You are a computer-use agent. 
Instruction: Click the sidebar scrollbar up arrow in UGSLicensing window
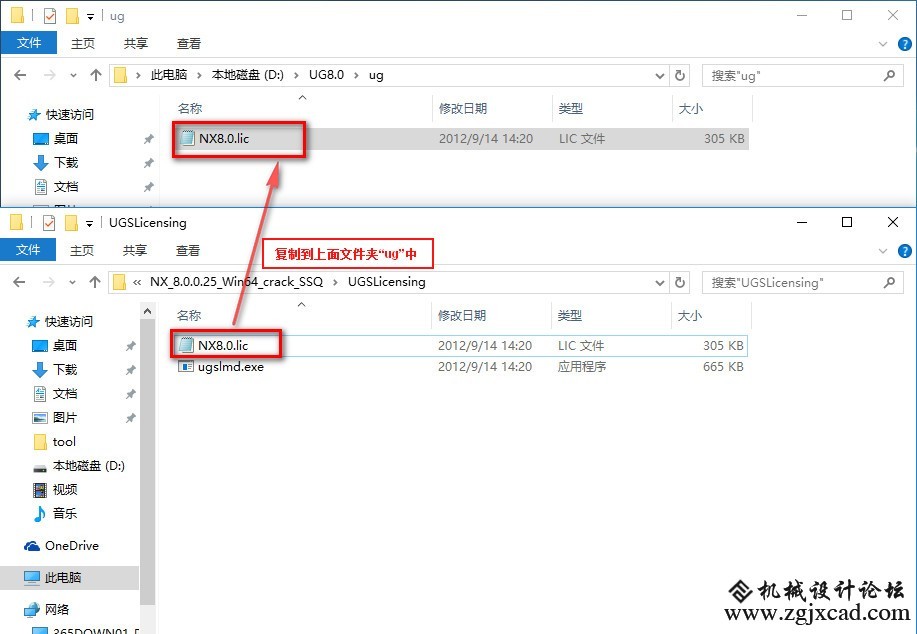coord(147,312)
